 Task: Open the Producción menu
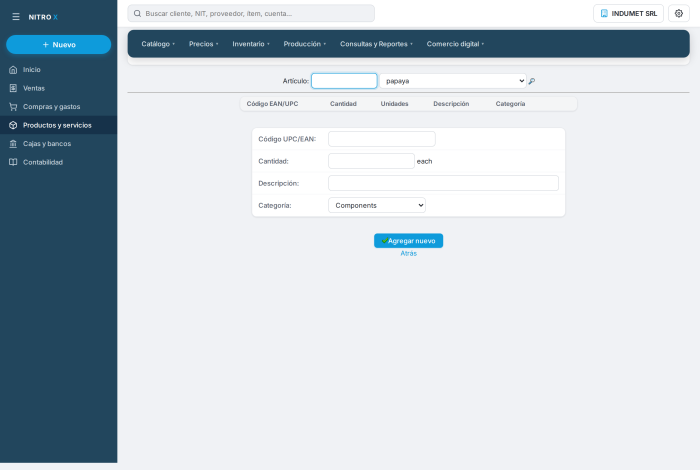pyautogui.click(x=304, y=44)
